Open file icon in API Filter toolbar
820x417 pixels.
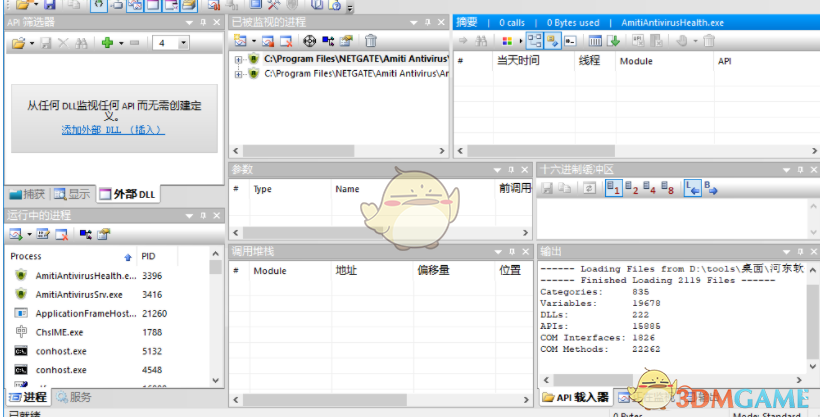(18, 43)
